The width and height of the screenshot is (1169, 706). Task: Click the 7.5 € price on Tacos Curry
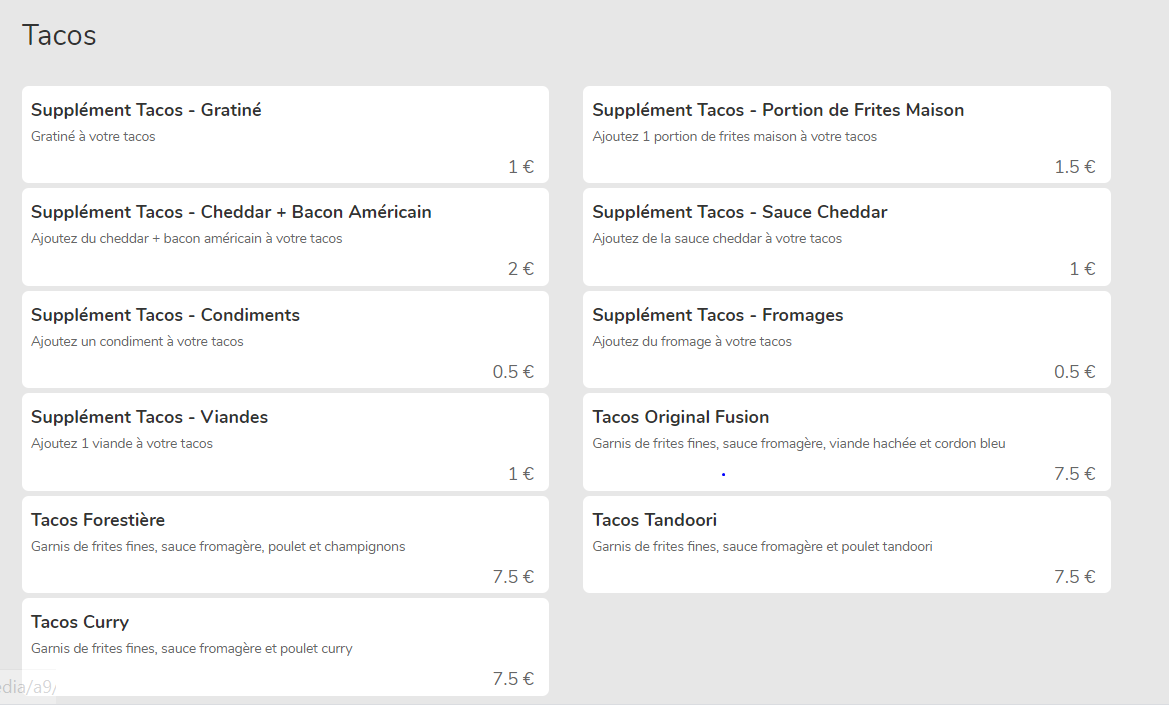(x=513, y=679)
